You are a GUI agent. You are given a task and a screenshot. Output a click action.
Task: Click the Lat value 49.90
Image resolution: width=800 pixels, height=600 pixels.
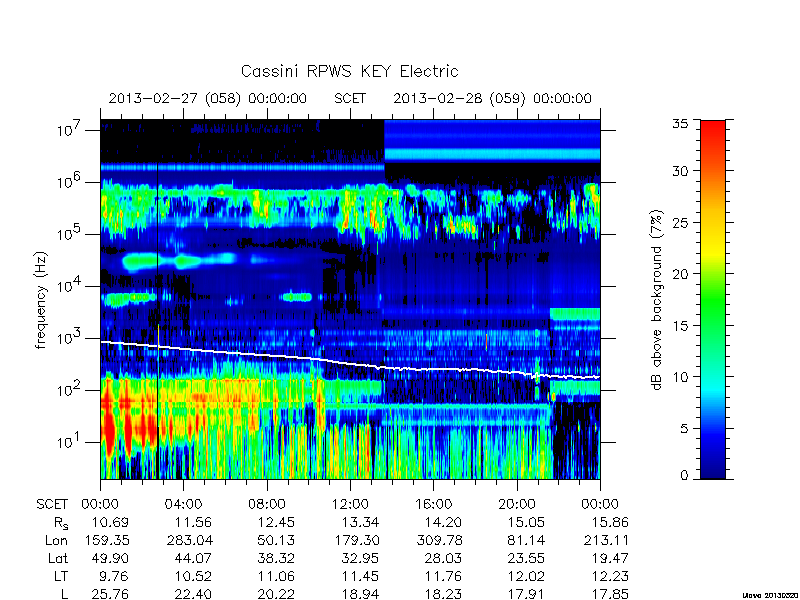pyautogui.click(x=110, y=559)
